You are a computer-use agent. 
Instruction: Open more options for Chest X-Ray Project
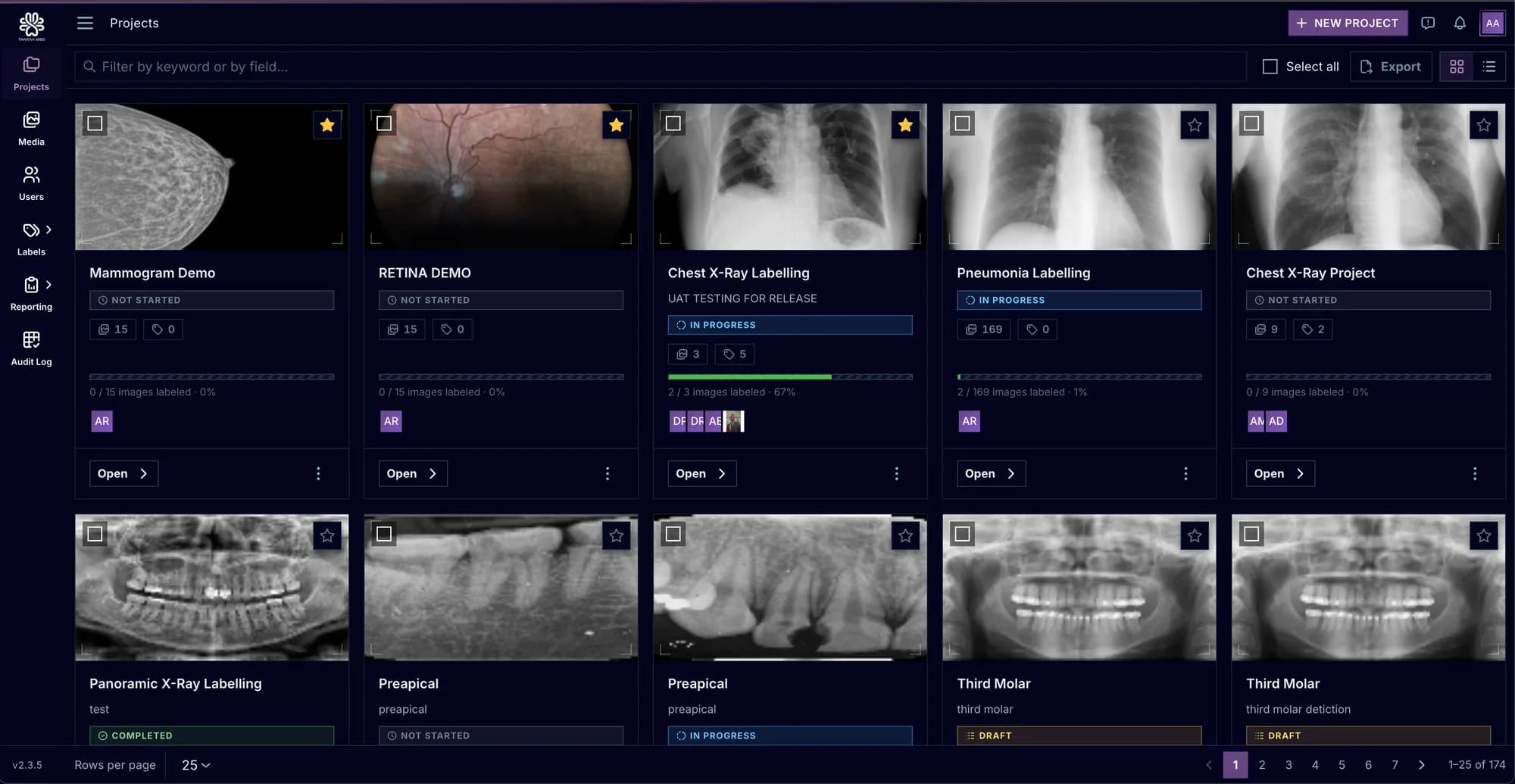tap(1475, 473)
